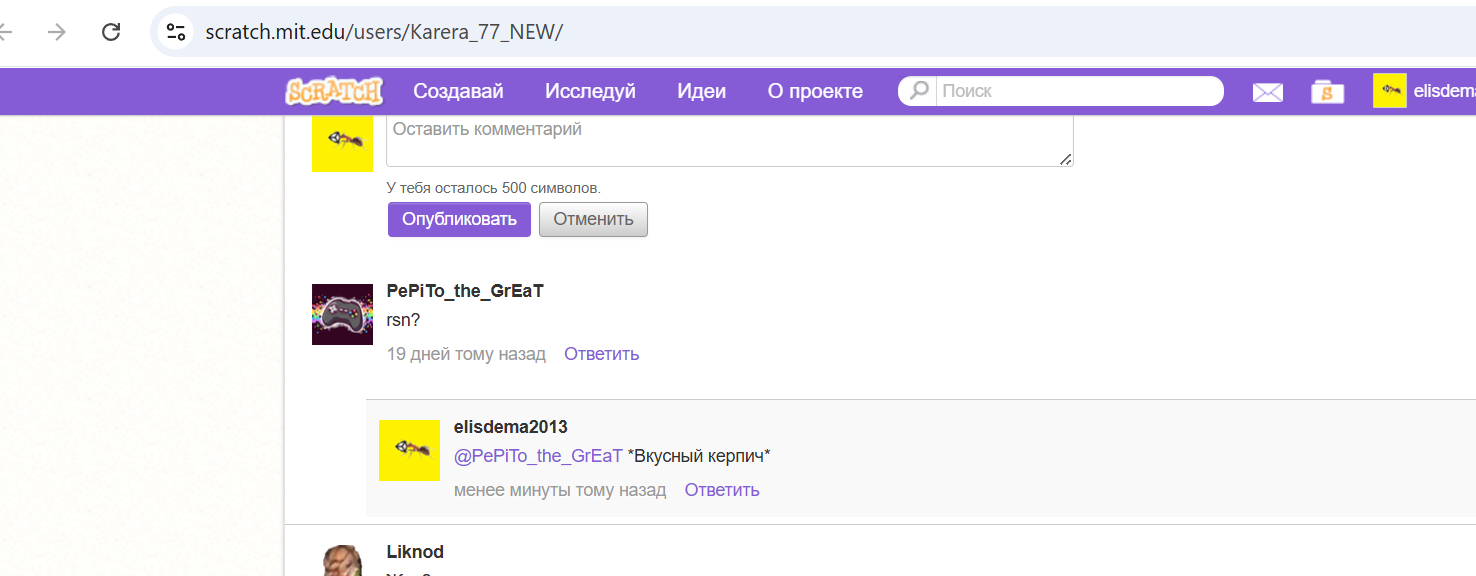Open the messages envelope icon
Image resolution: width=1476 pixels, height=576 pixels.
(1268, 92)
